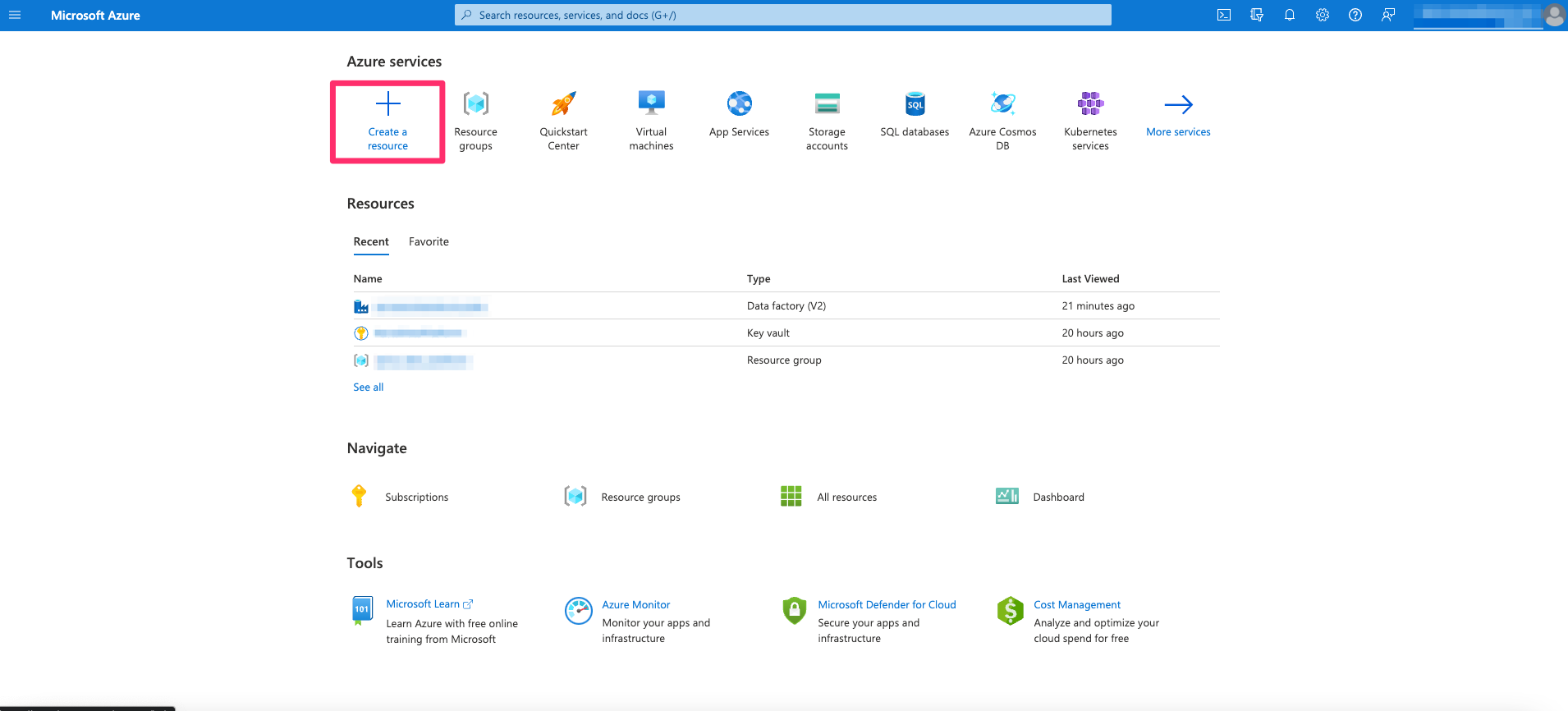Switch to the Favorite tab
1568x711 pixels.
(429, 241)
